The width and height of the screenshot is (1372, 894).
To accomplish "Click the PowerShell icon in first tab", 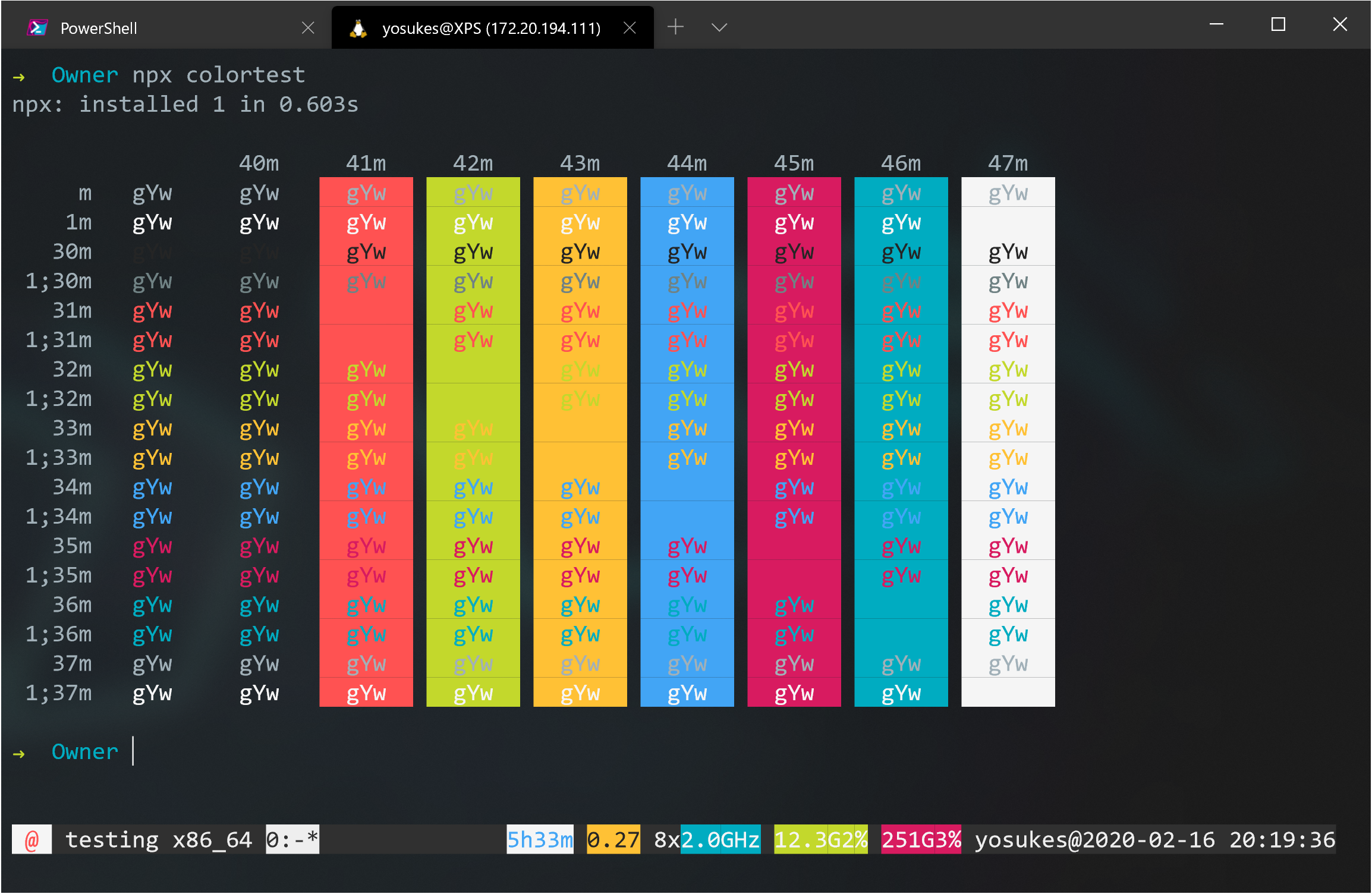I will point(37,28).
